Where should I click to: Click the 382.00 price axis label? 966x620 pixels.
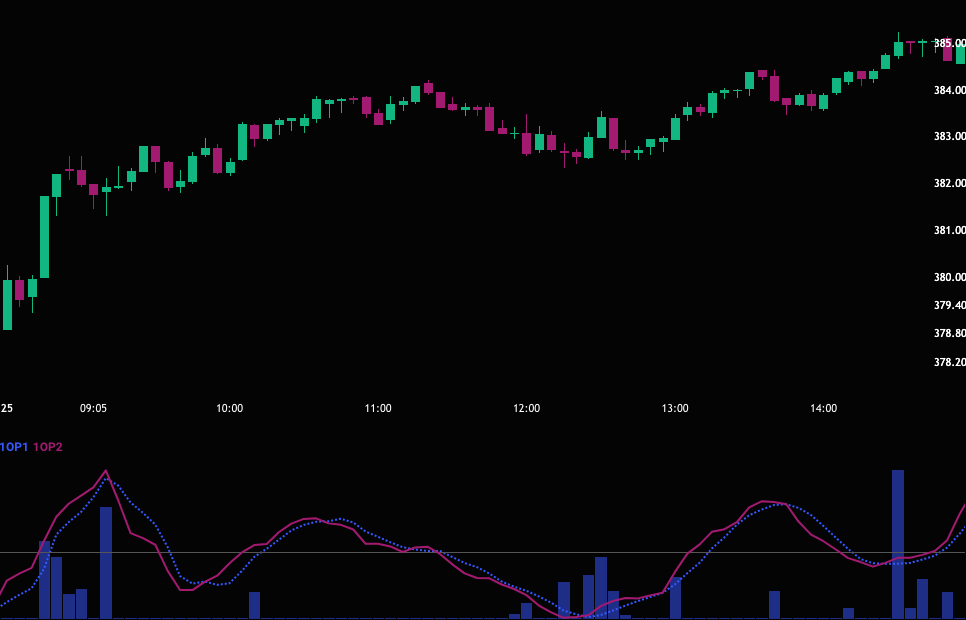[x=950, y=183]
